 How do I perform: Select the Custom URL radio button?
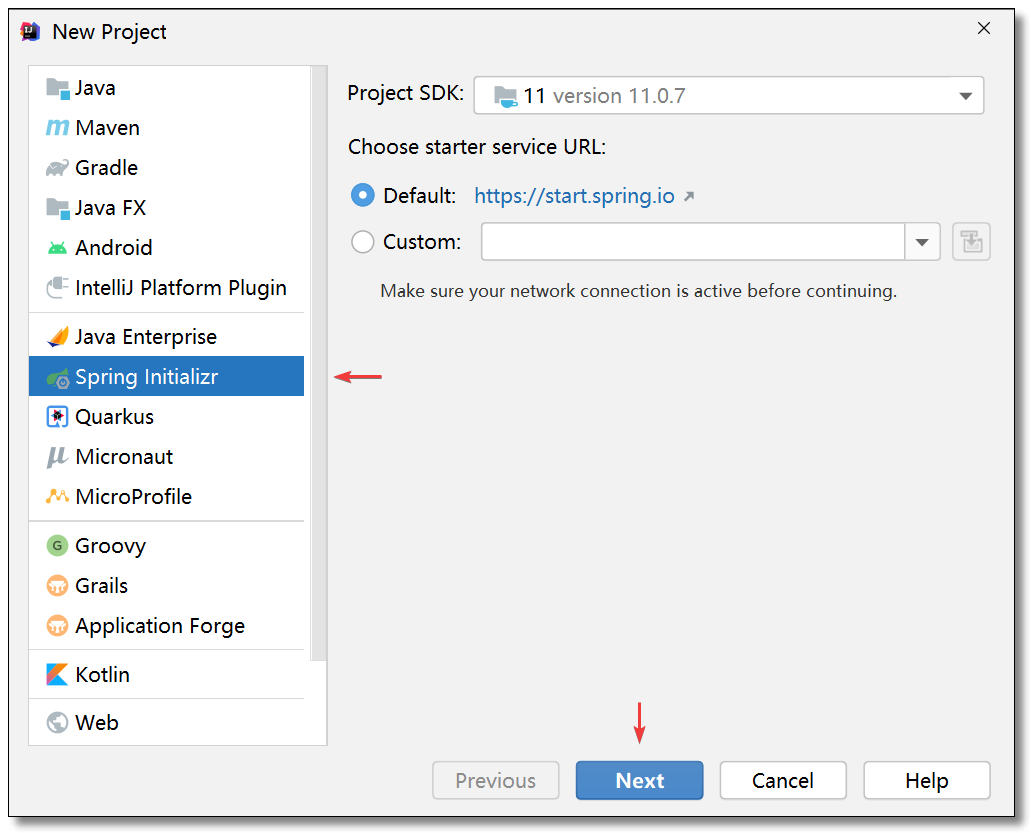click(x=363, y=242)
